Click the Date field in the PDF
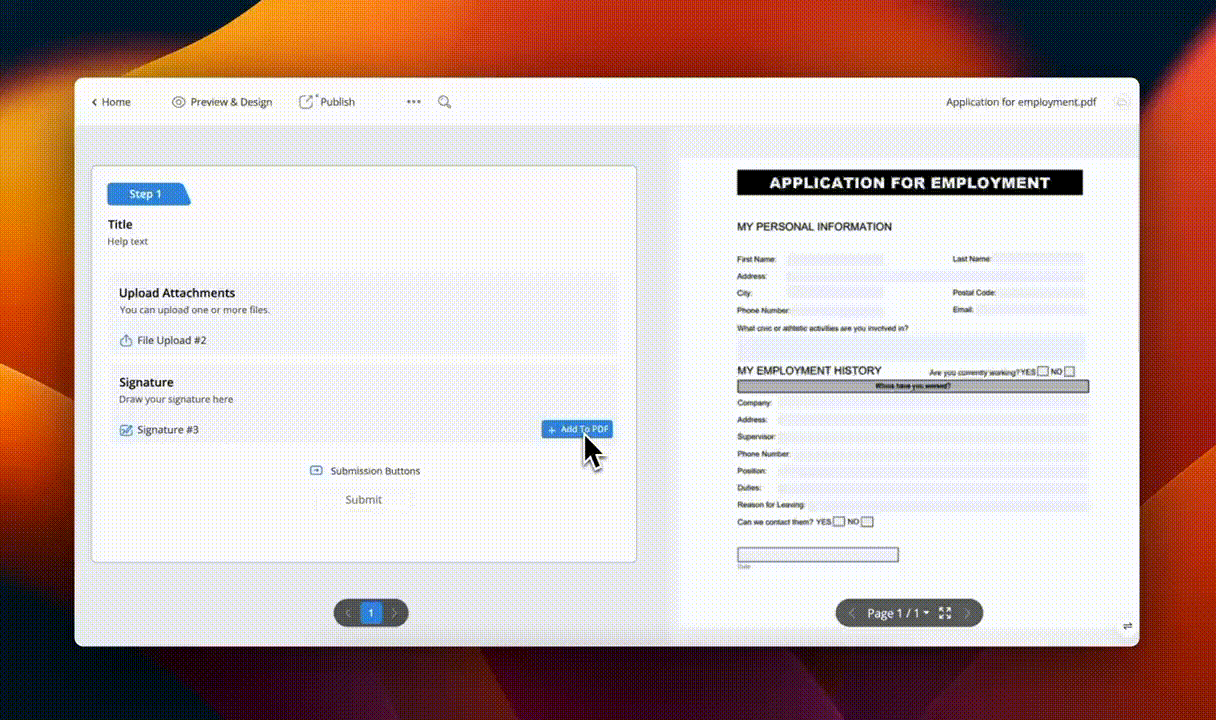Viewport: 1216px width, 720px height. [x=817, y=555]
